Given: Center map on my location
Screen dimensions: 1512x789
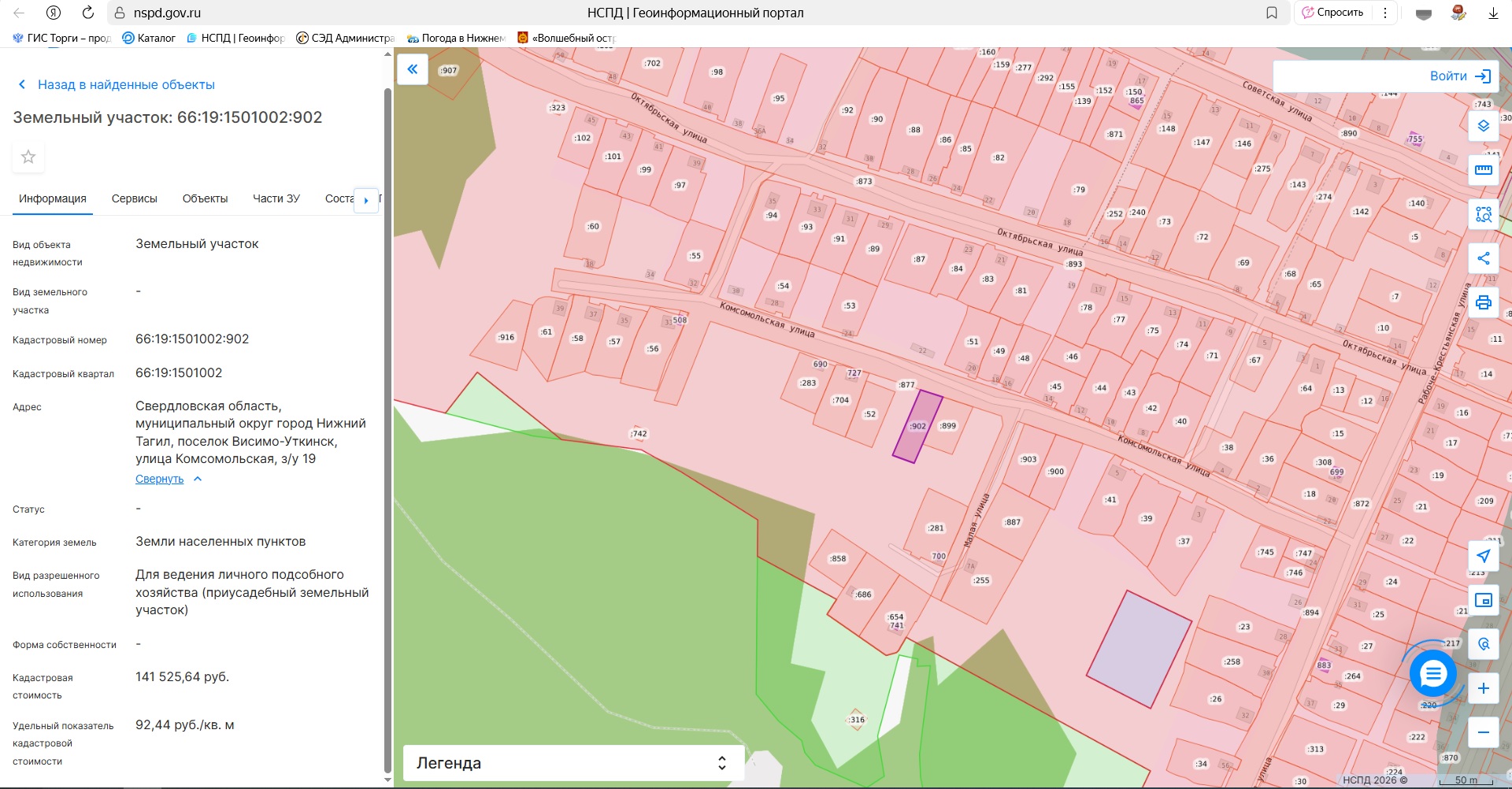Looking at the screenshot, I should (1483, 556).
